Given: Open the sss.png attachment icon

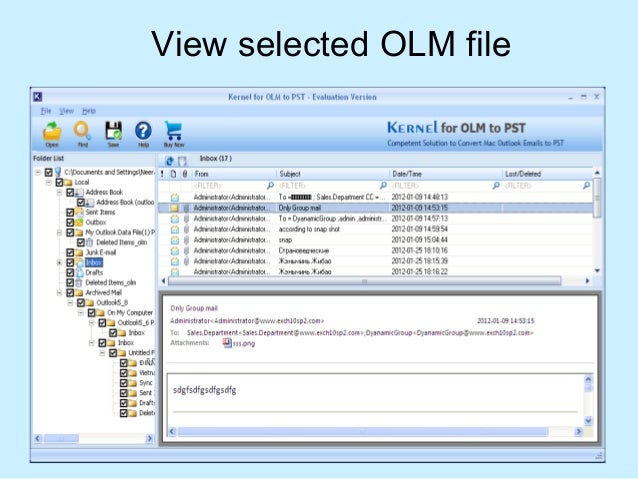Looking at the screenshot, I should 227,343.
